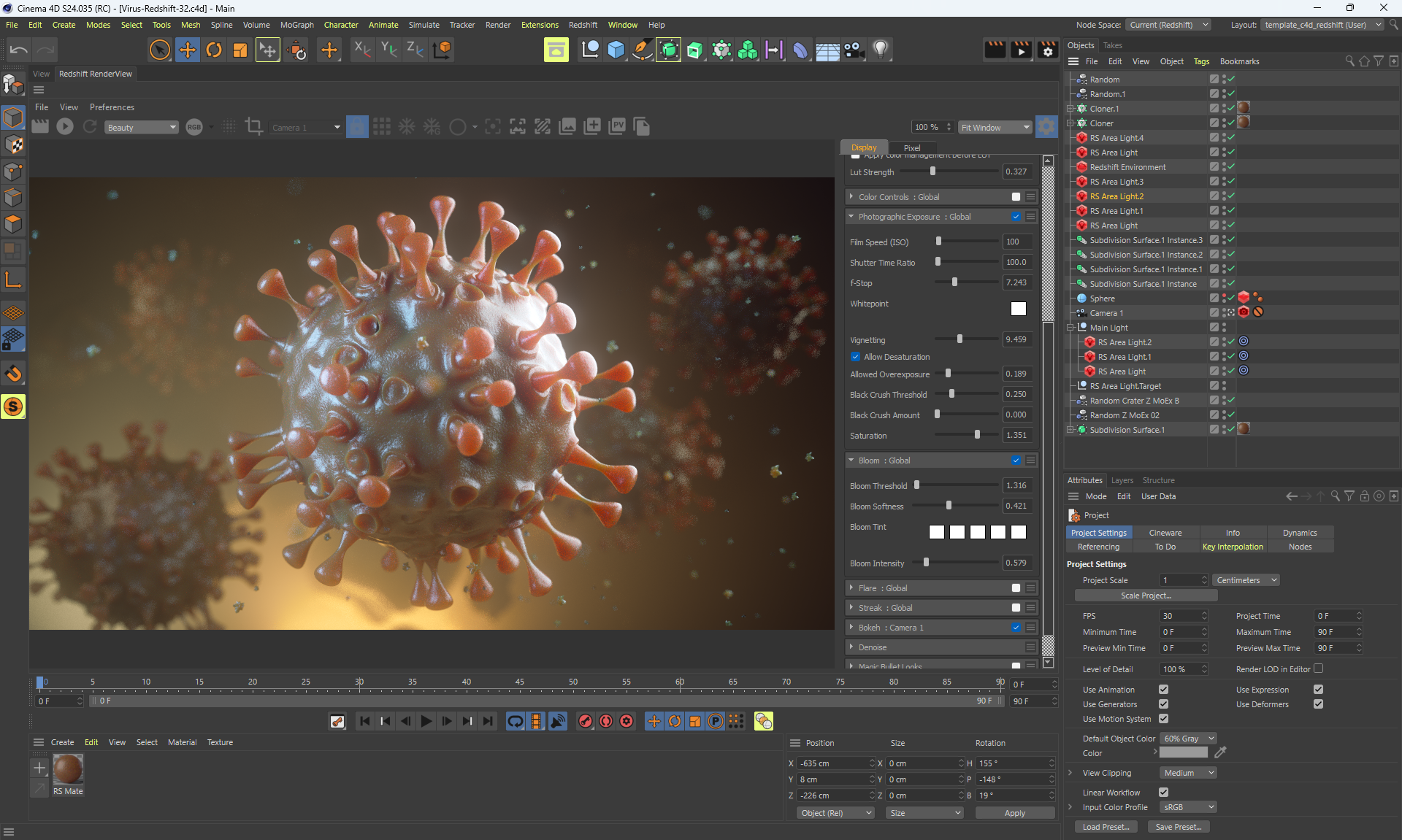Viewport: 1402px width, 840px height.
Task: Click the Light bulb icon
Action: [x=881, y=50]
